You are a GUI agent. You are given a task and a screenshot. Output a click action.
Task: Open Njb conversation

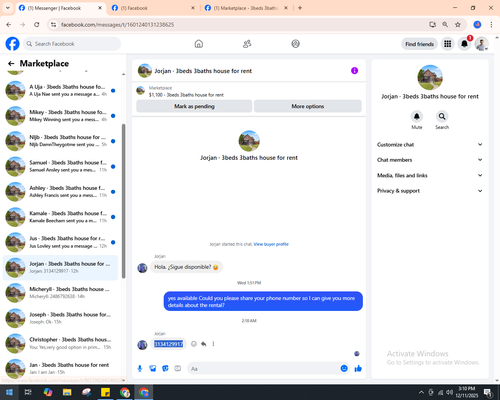click(x=60, y=141)
